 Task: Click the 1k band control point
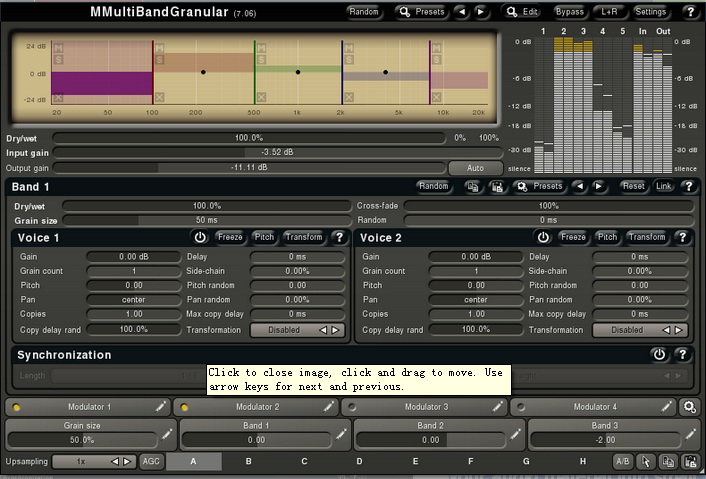[x=298, y=72]
